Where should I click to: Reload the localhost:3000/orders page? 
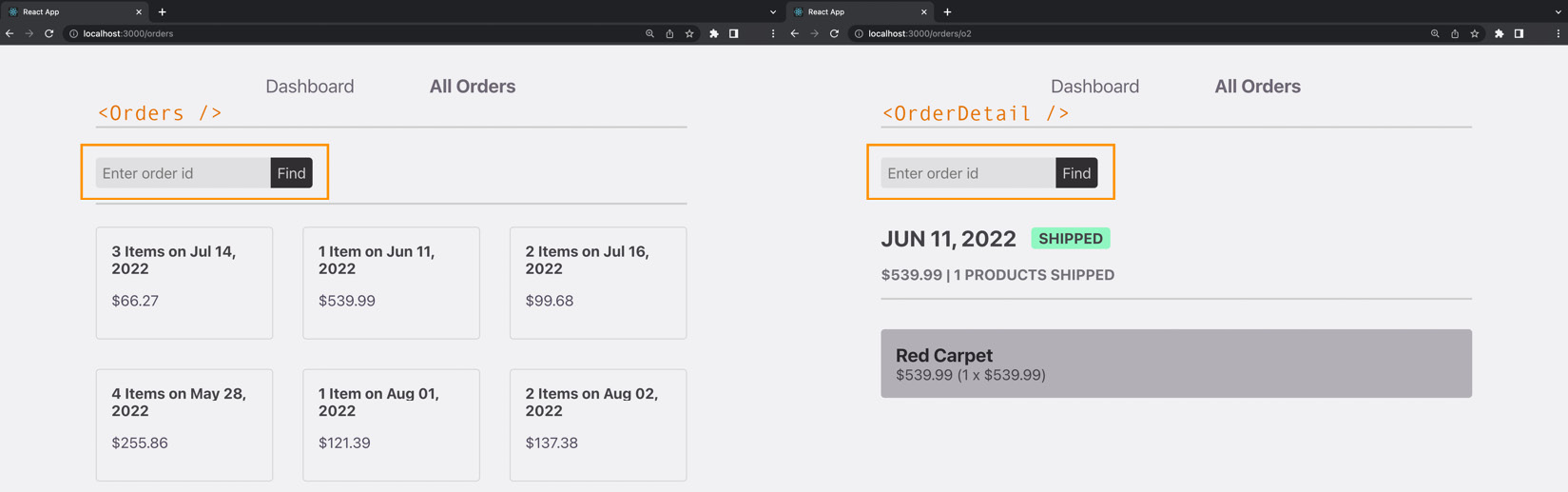(x=49, y=33)
